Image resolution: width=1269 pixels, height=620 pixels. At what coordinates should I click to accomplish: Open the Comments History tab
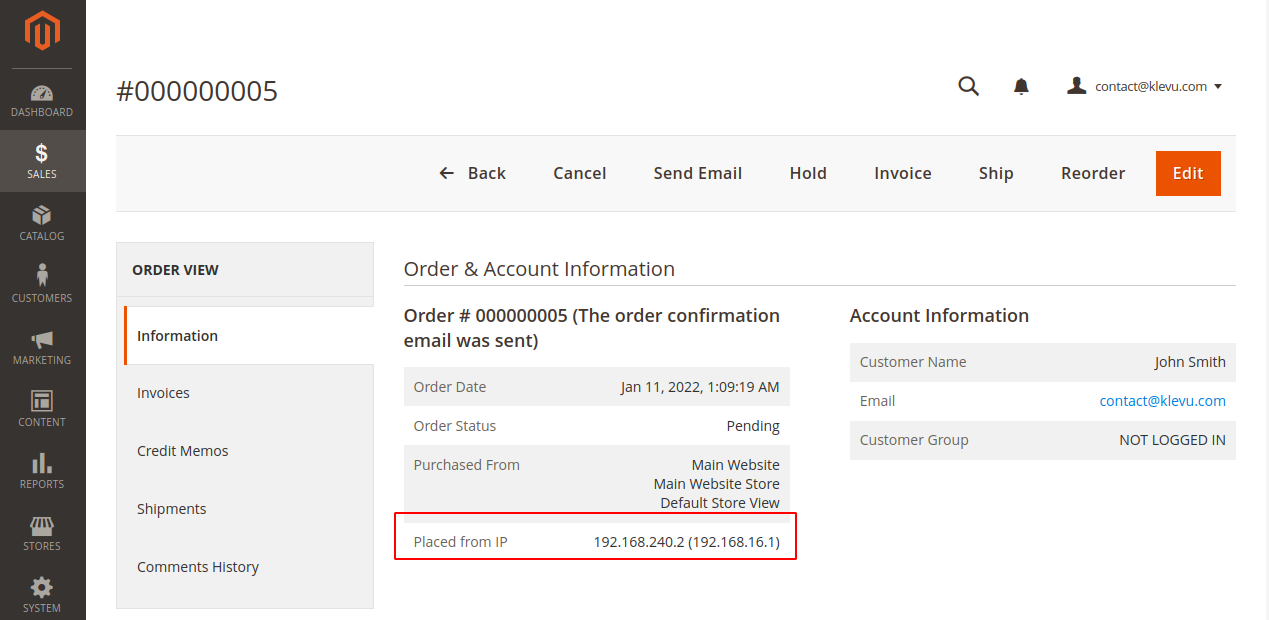coord(197,567)
